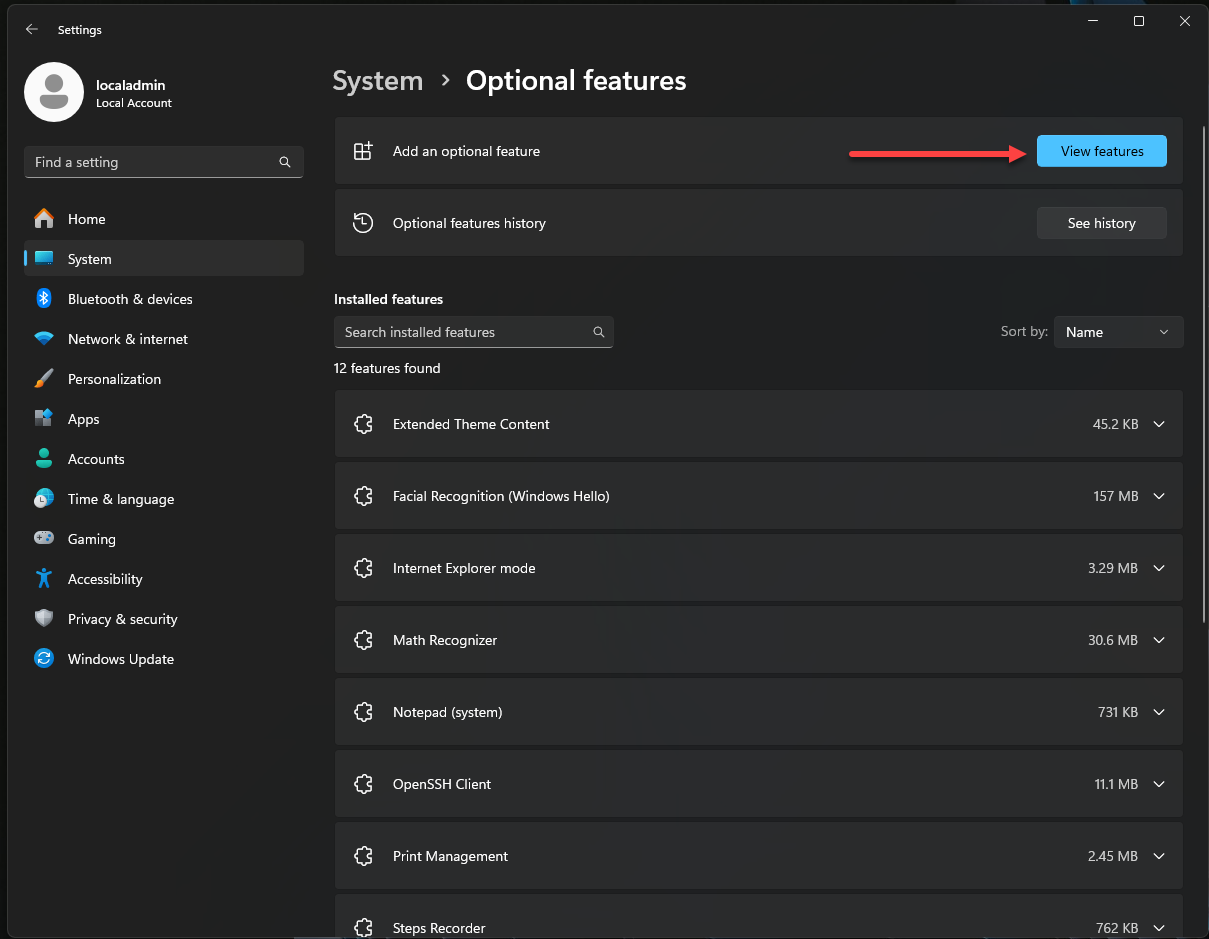Click the Network & internet Wi-Fi icon
This screenshot has width=1209, height=939.
pyautogui.click(x=44, y=339)
